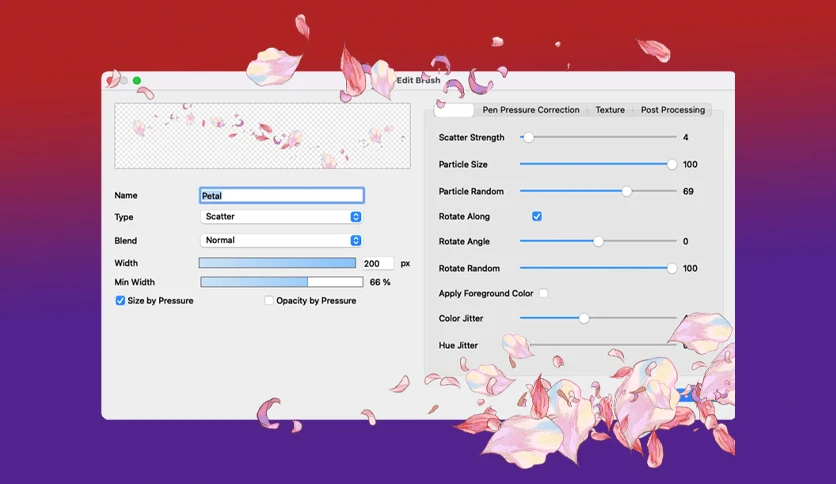Select the first blank-labeled tab

(454, 110)
